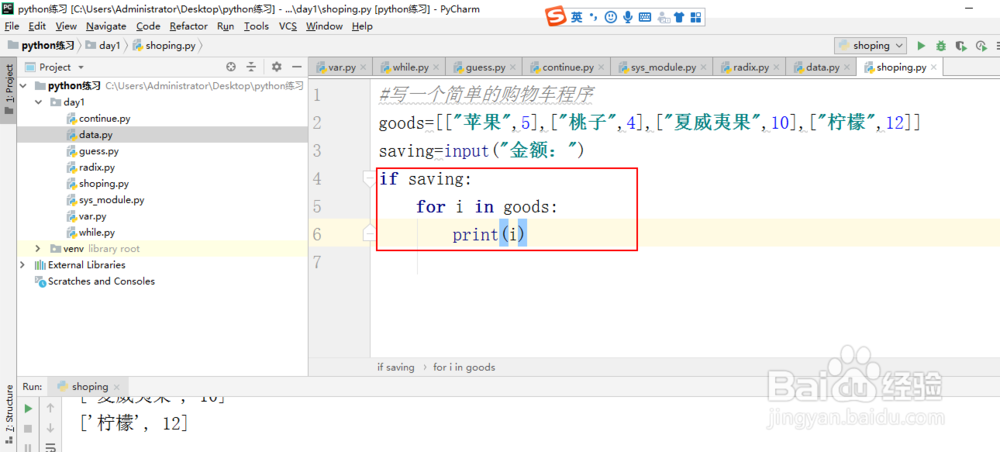Image resolution: width=1000 pixels, height=452 pixels.
Task: Open the Help menu
Action: 362,26
